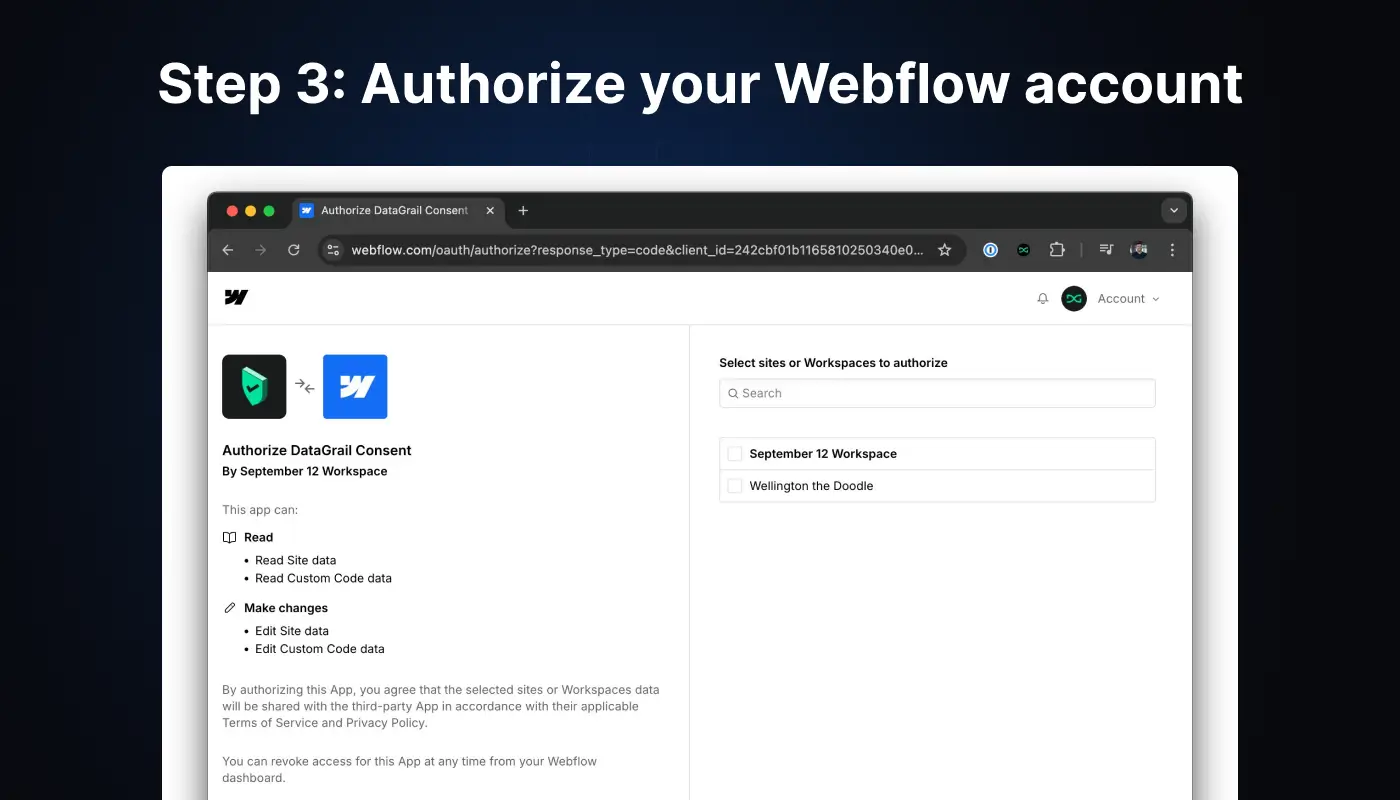This screenshot has height=800, width=1400.
Task: Click the "Read Site data" permission
Action: (x=296, y=560)
